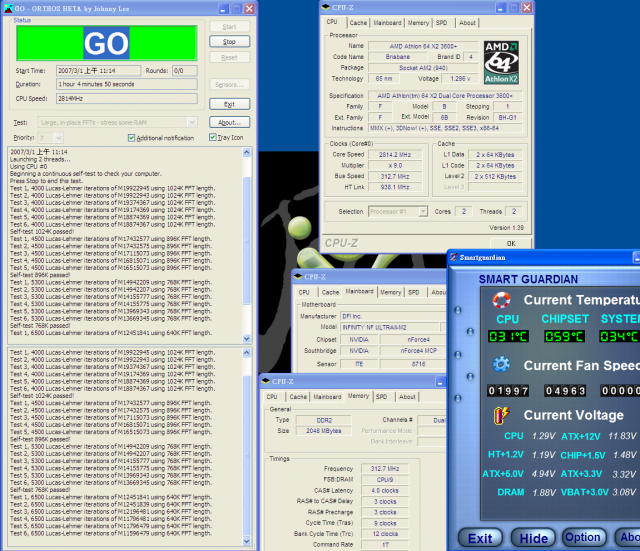Click the Voltage 1.296 v value
This screenshot has width=640, height=551.
pos(460,79)
